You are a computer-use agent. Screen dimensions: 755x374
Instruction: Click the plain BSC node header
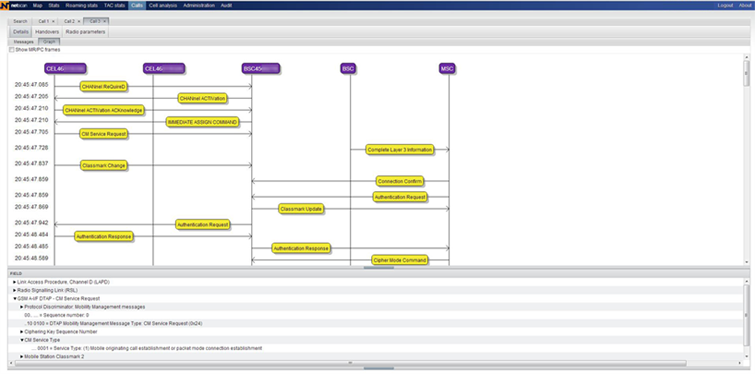click(348, 69)
